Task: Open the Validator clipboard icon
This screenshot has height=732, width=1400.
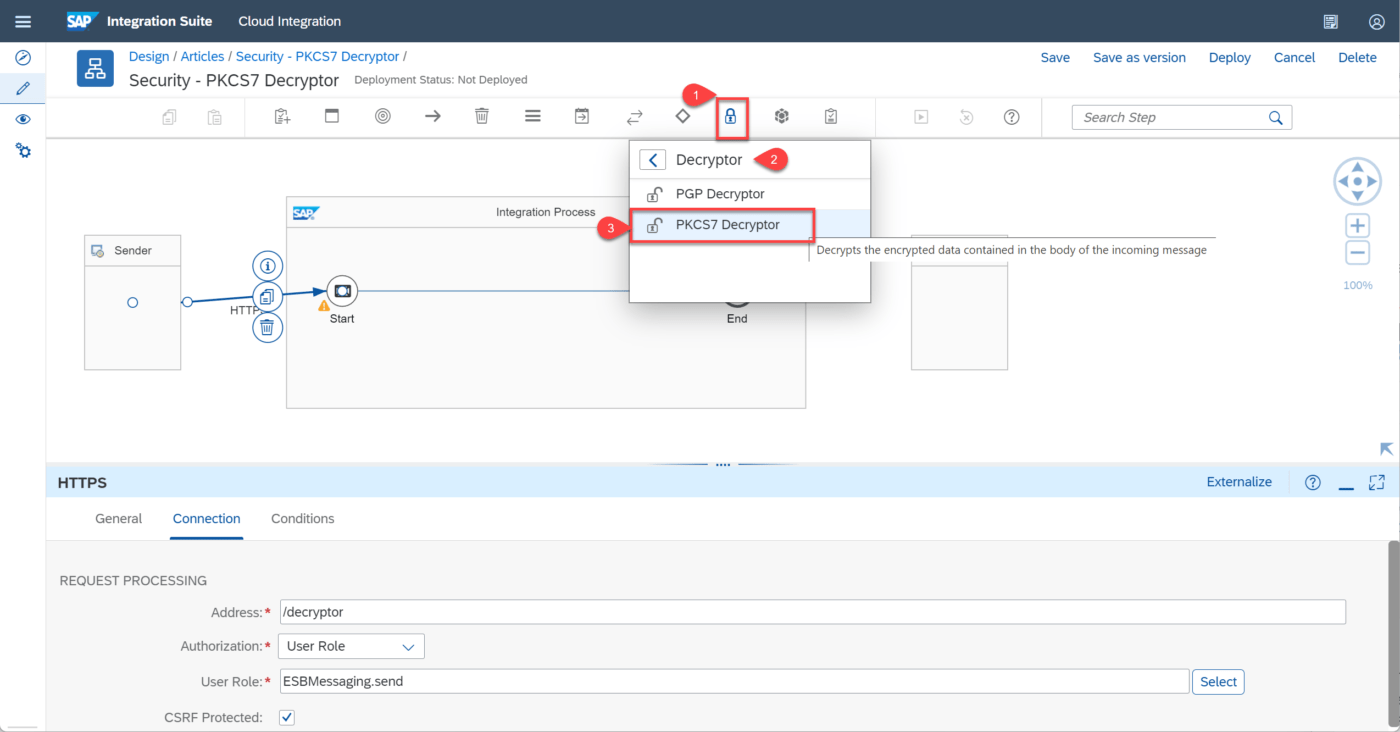Action: (x=831, y=117)
